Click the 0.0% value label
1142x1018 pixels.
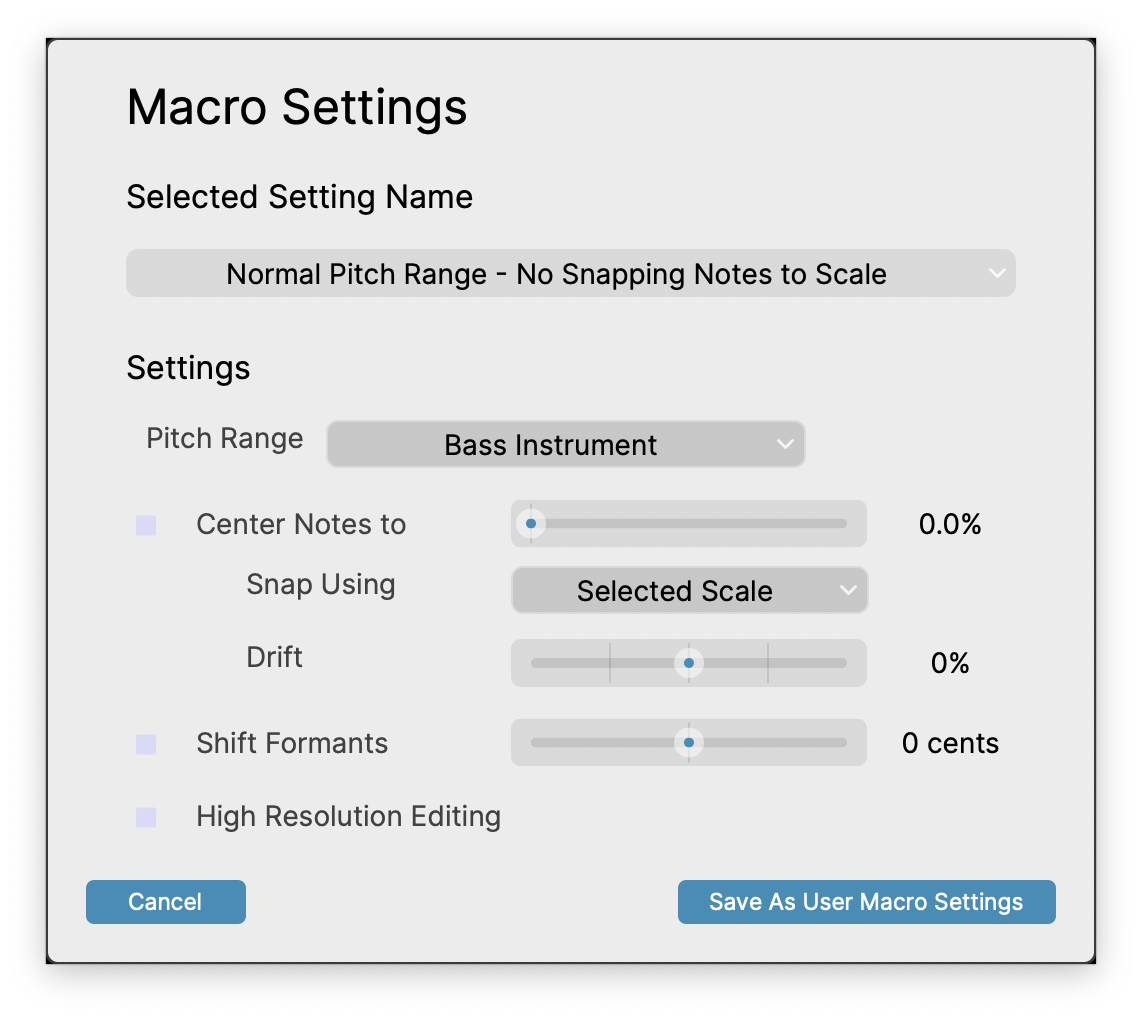click(x=948, y=524)
